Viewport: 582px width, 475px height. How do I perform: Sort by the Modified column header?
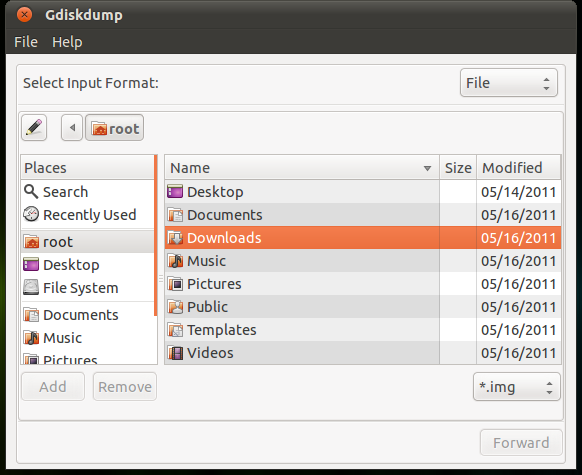519,168
